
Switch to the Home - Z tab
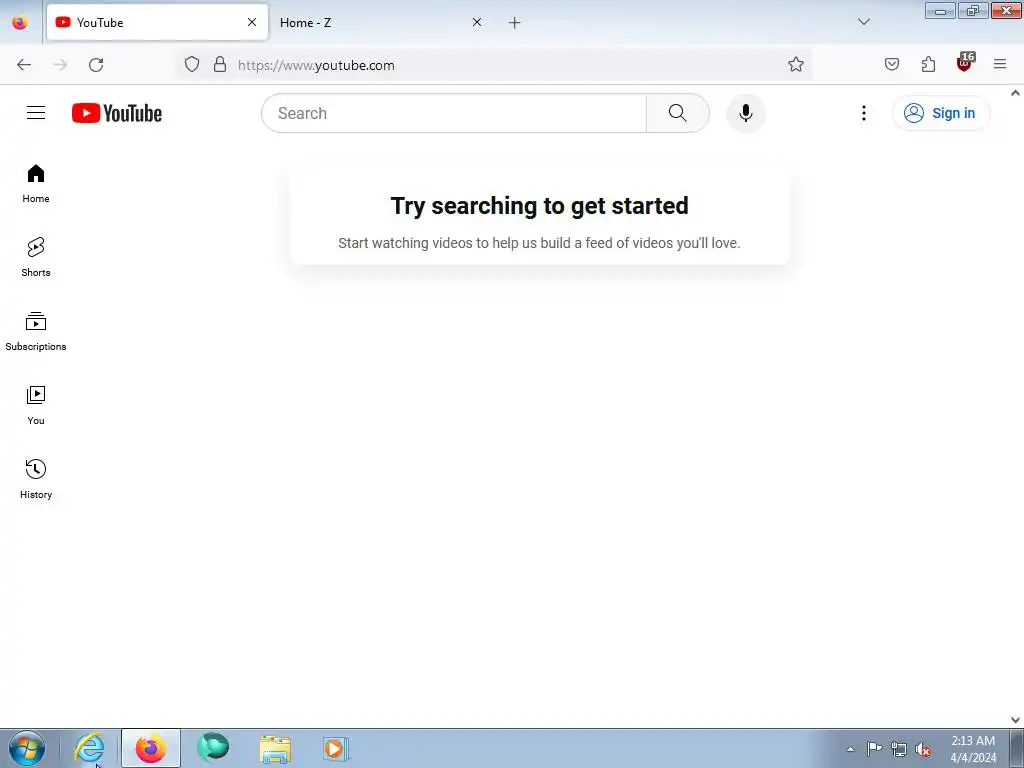[381, 22]
